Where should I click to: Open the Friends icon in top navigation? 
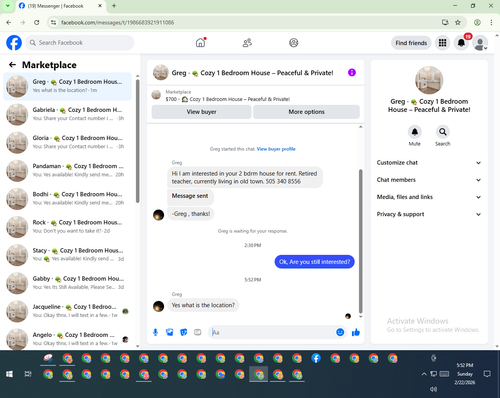pos(247,43)
